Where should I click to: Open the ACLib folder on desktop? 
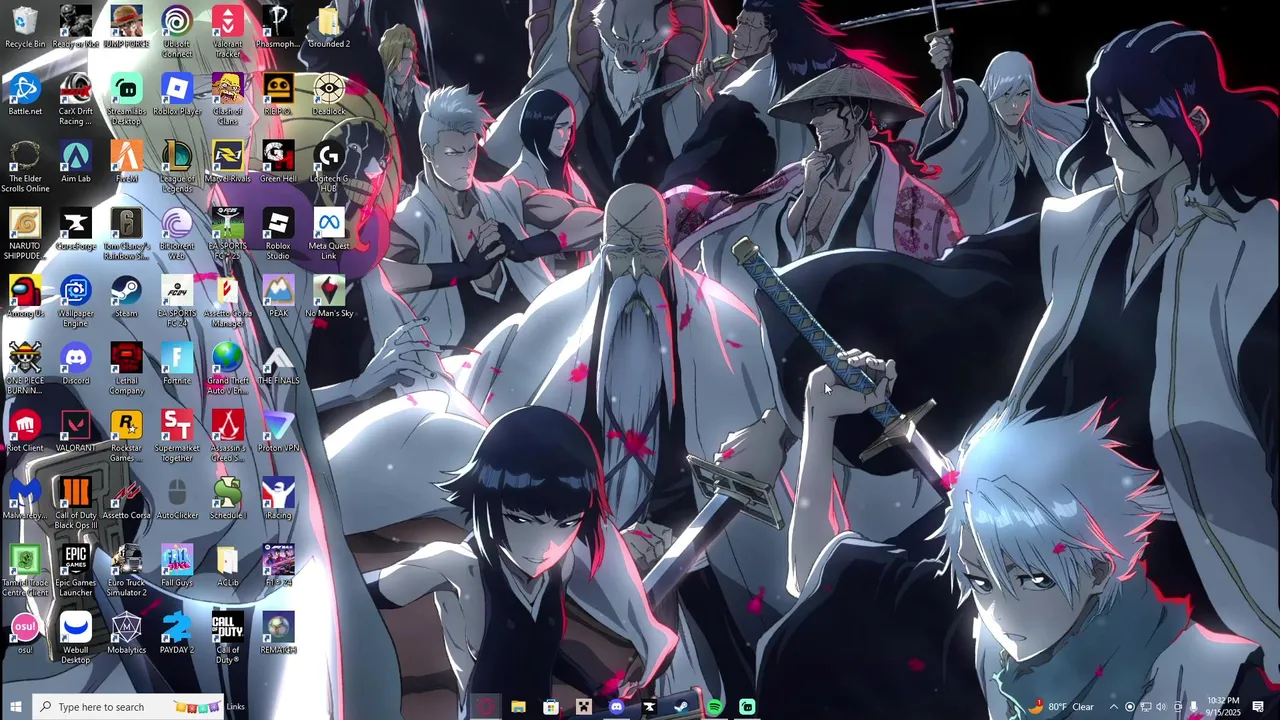pos(228,565)
